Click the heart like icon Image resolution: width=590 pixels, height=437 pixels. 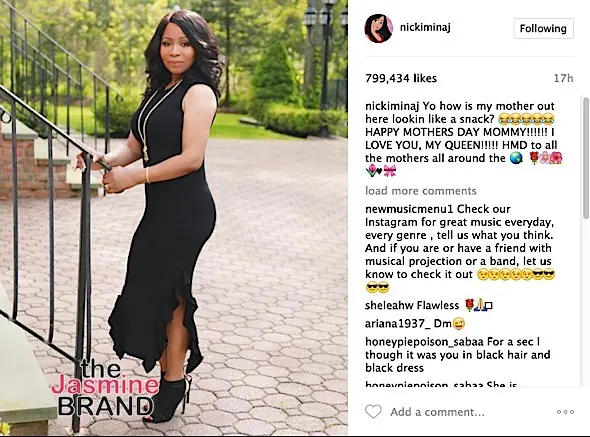pos(373,411)
